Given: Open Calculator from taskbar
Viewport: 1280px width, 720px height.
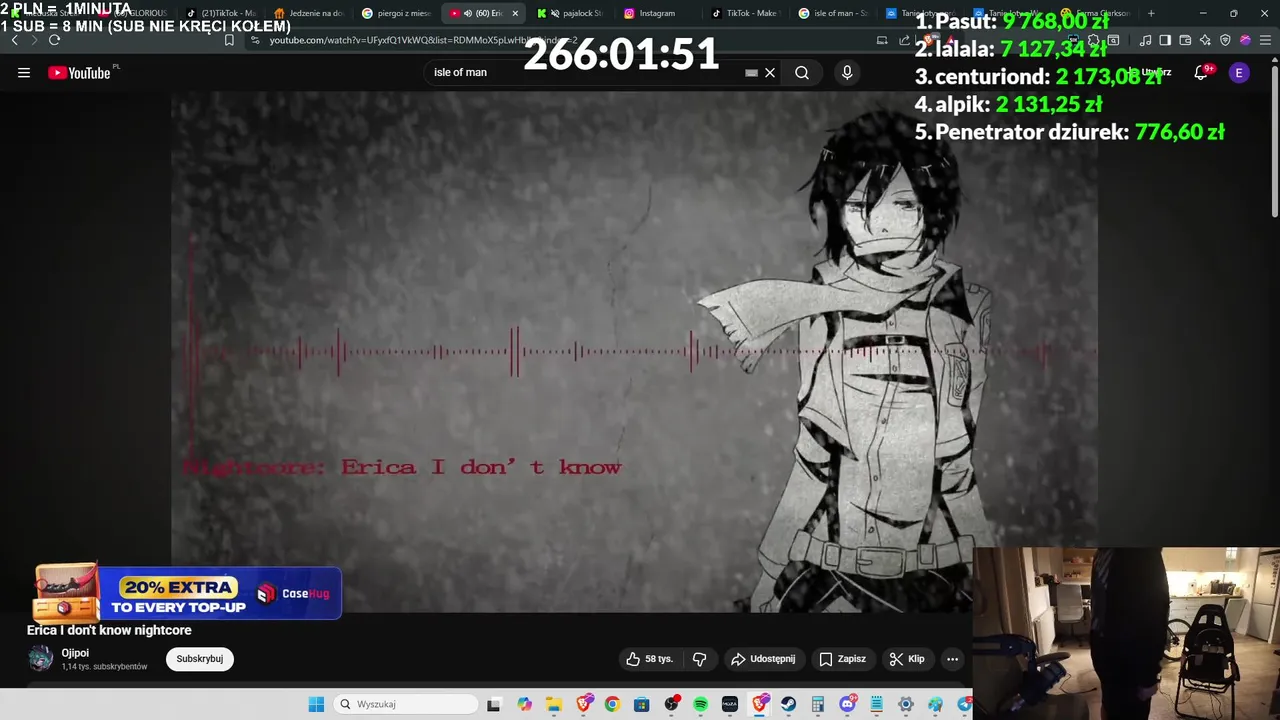Looking at the screenshot, I should coord(818,704).
